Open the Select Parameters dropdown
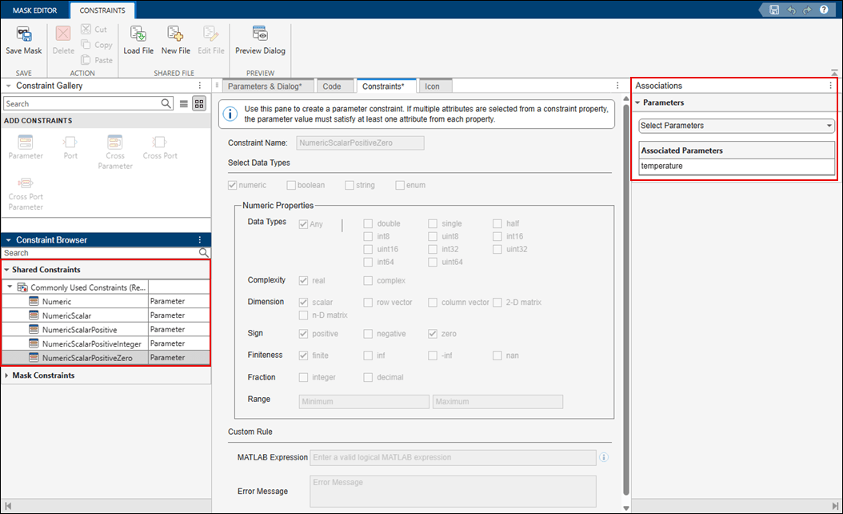Screen dimensions: 843x514 pyautogui.click(x=736, y=125)
